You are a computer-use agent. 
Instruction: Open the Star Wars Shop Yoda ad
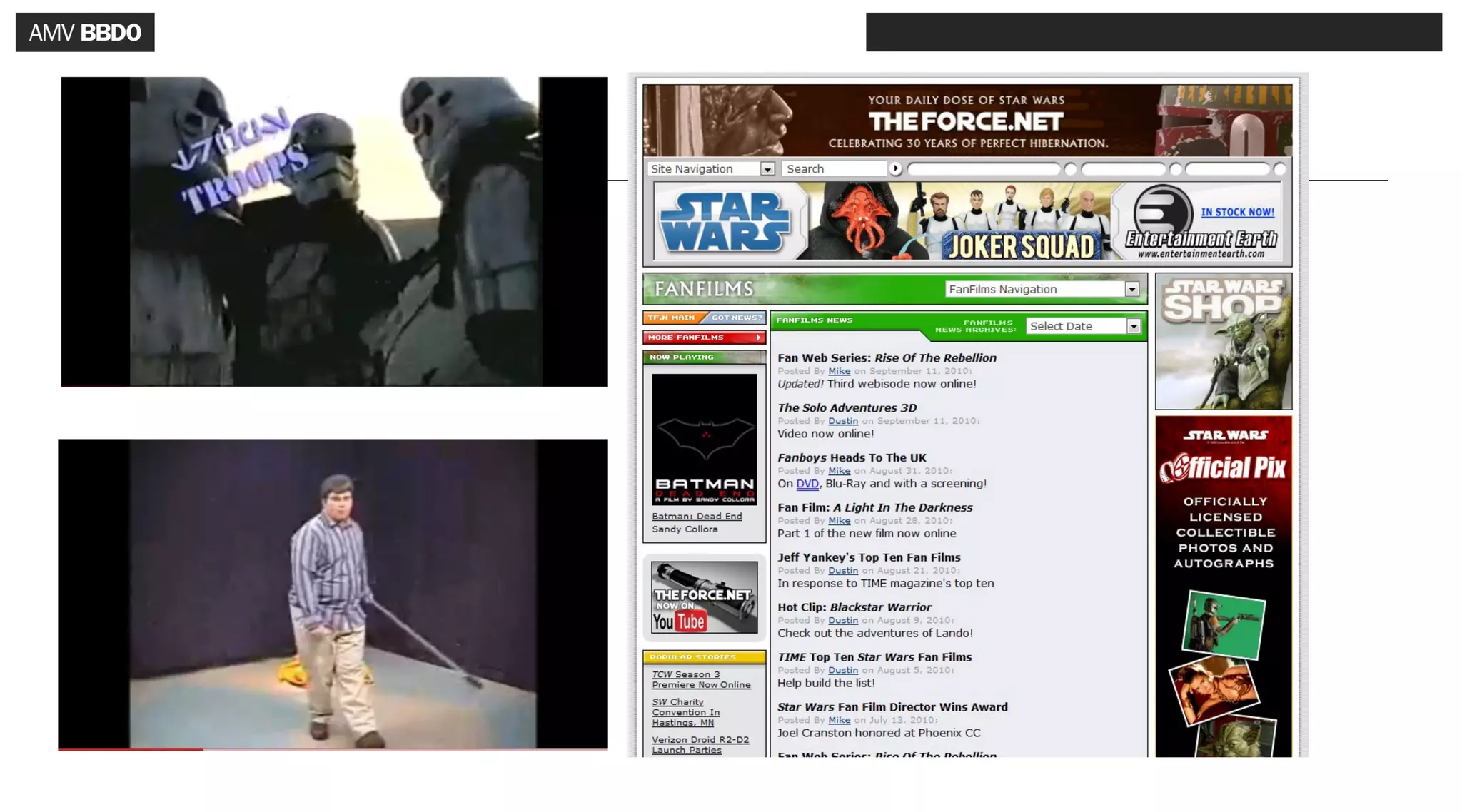pos(1223,341)
